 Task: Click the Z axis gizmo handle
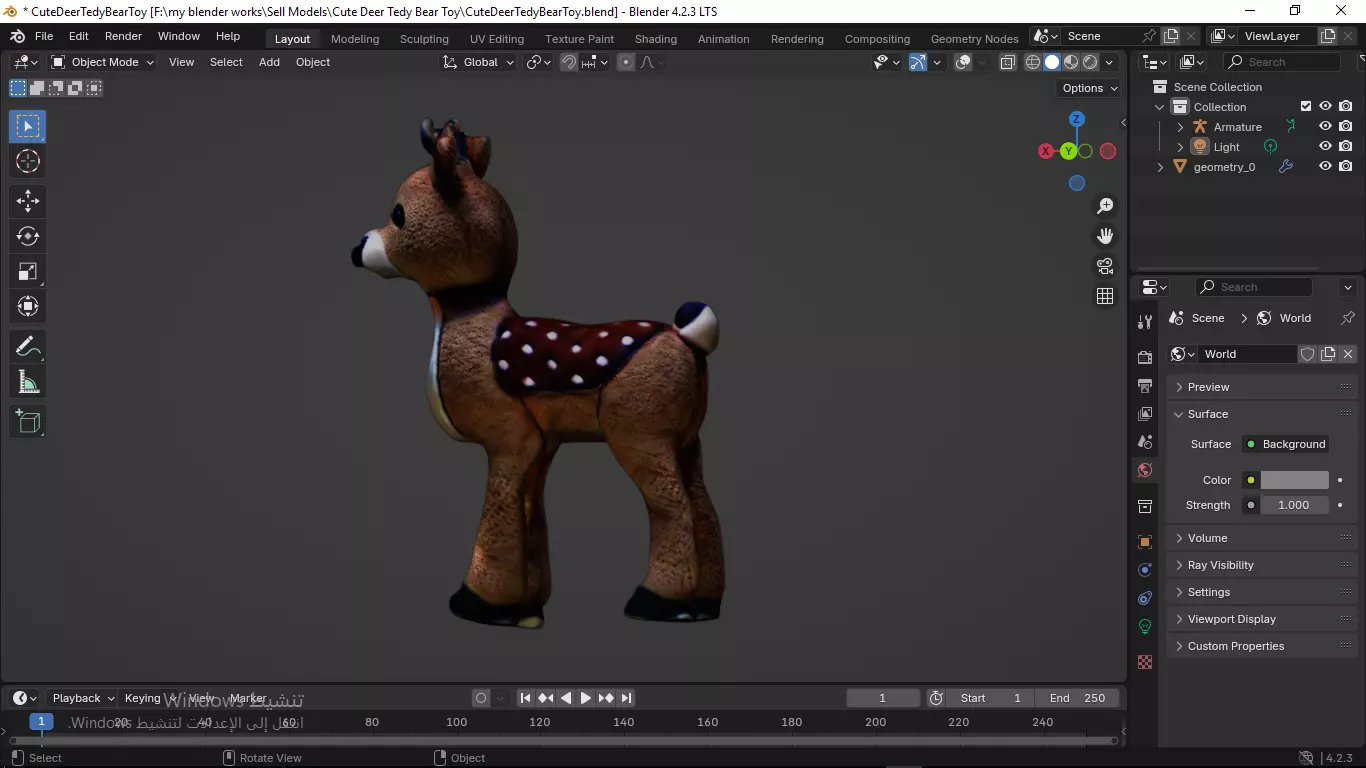coord(1077,119)
